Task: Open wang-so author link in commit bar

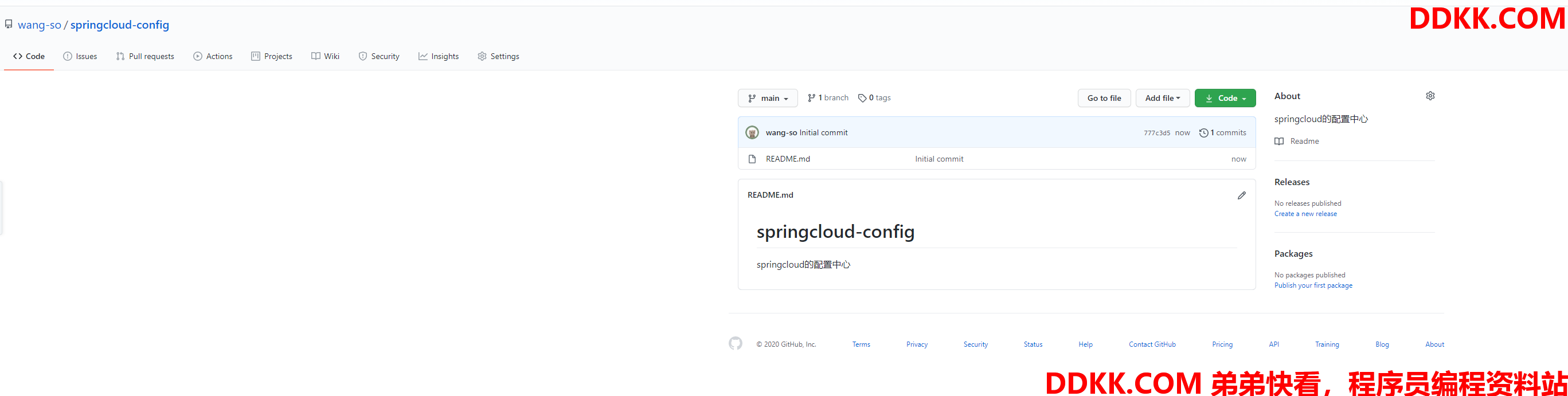Action: 781,132
